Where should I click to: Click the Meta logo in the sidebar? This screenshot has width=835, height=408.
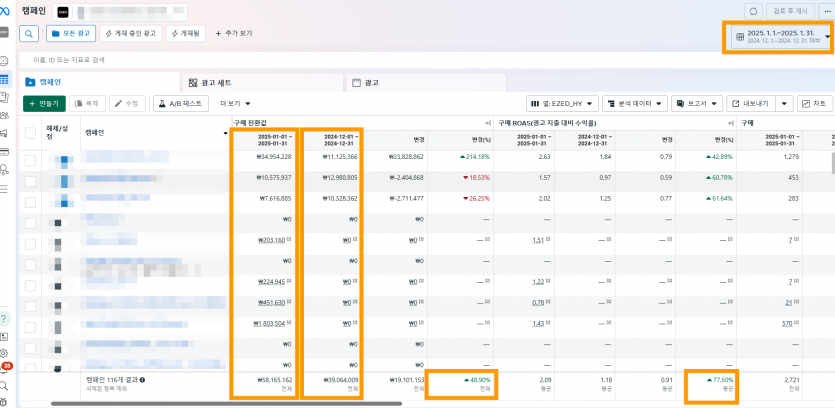click(4, 10)
